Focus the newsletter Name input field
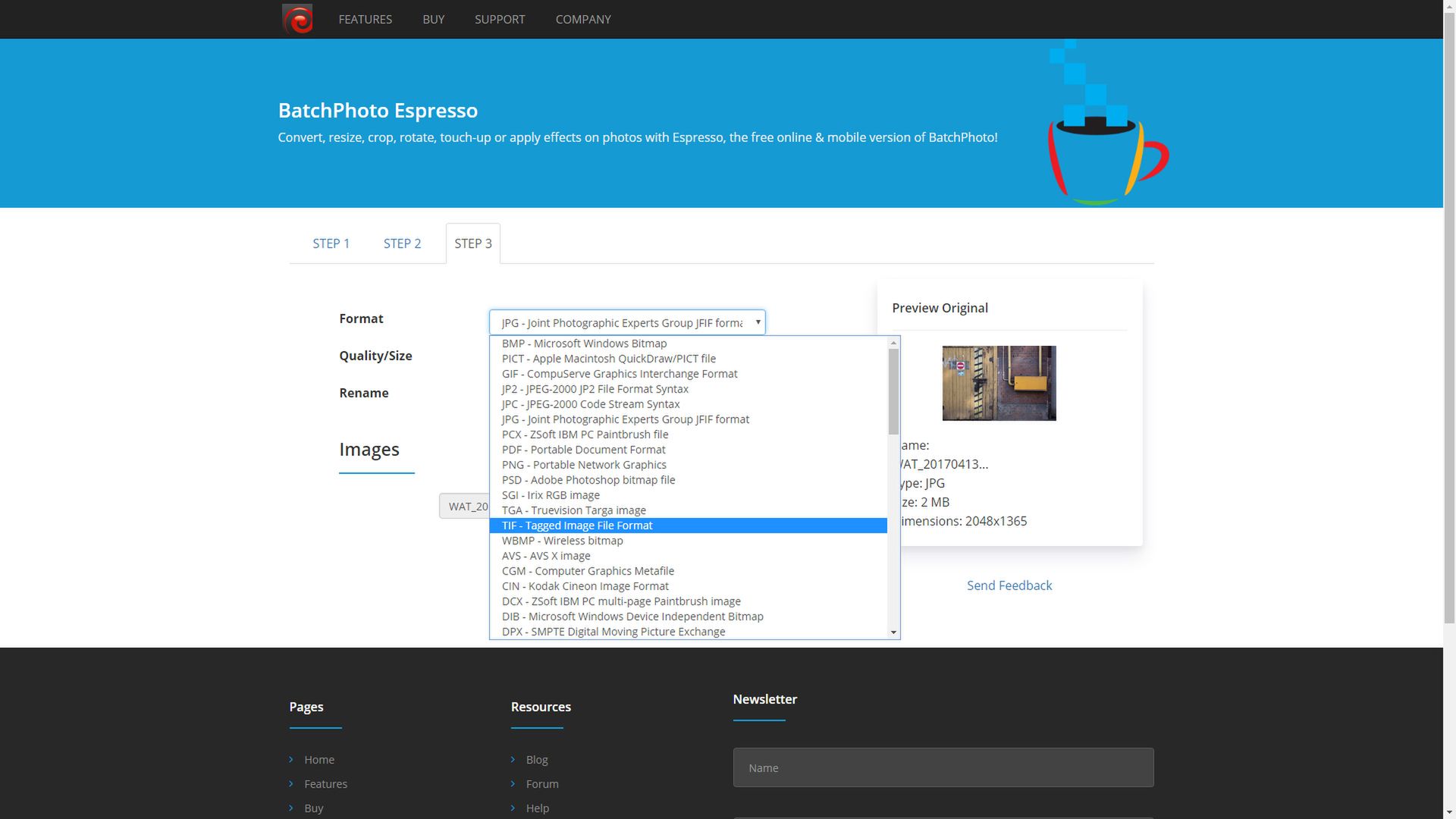1456x819 pixels. tap(943, 767)
